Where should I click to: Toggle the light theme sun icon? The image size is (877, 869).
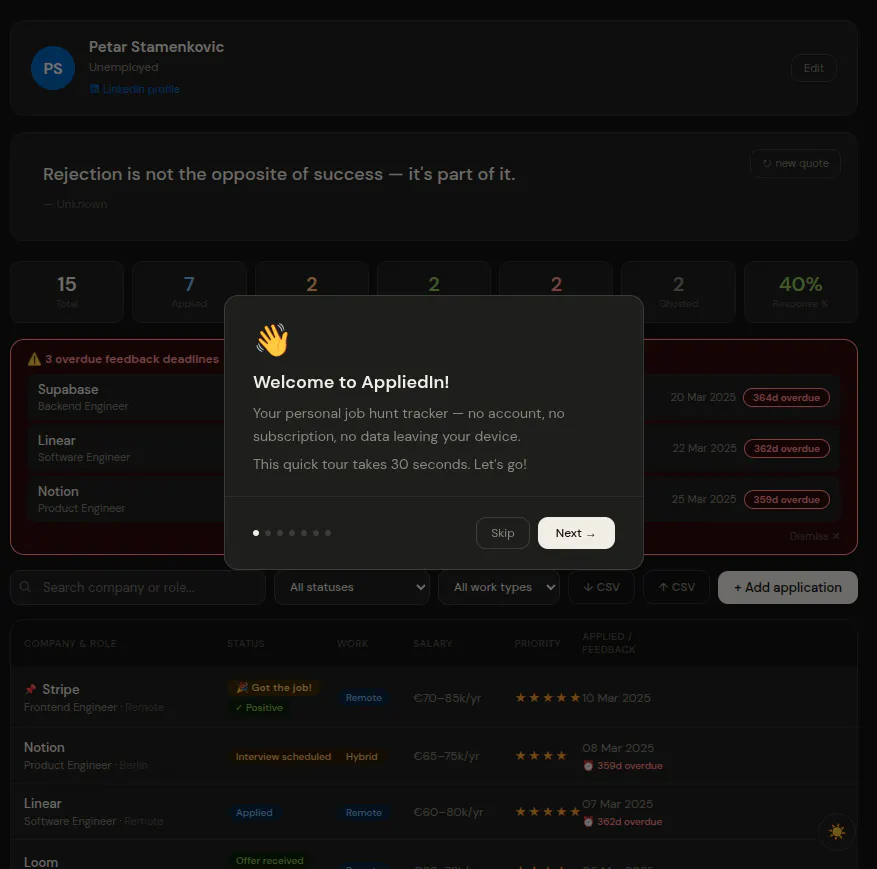click(x=837, y=832)
